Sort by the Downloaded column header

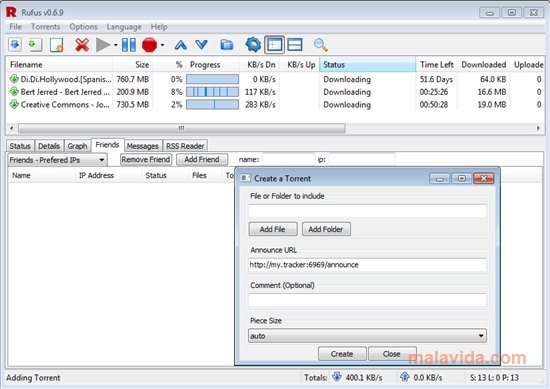pos(484,65)
